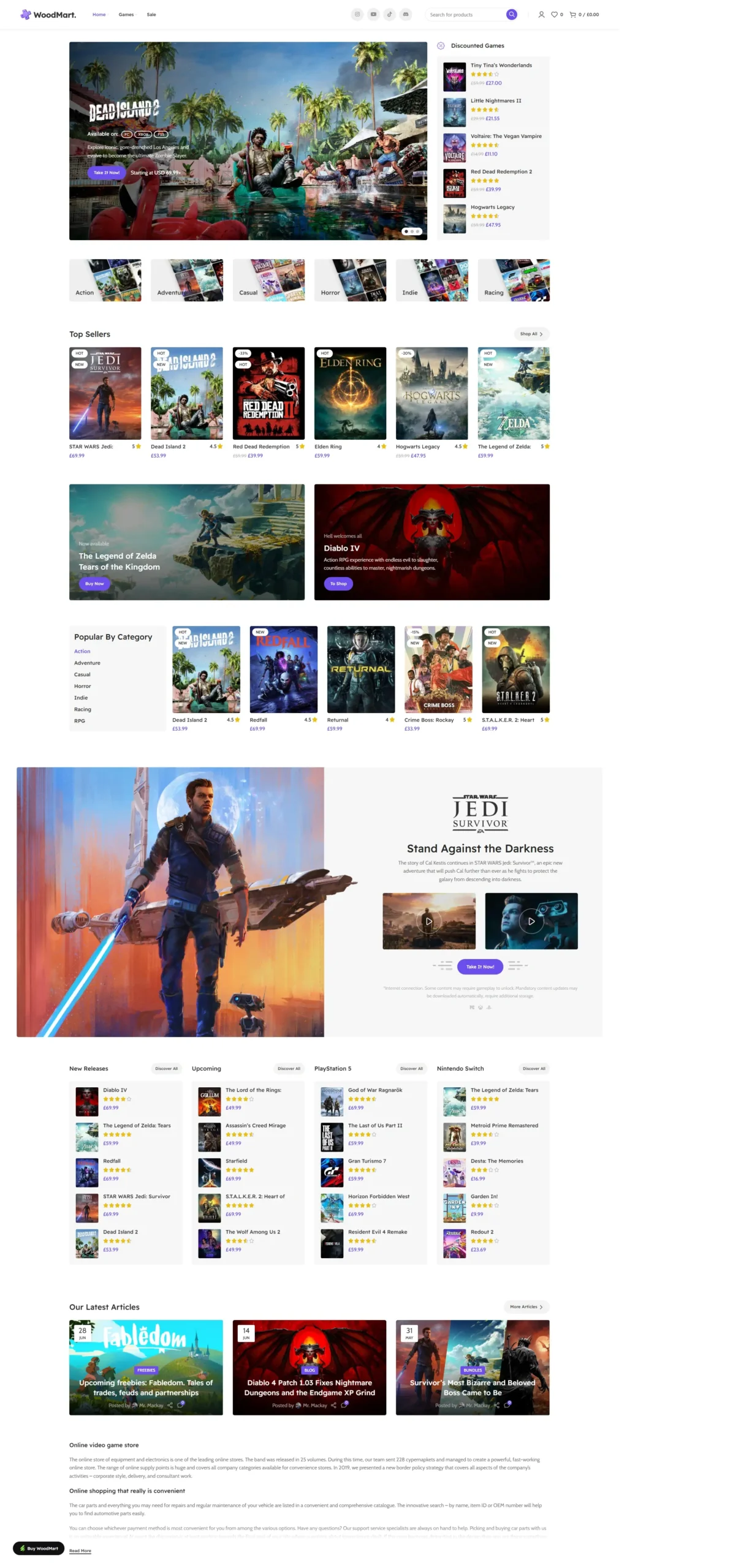Open the Games menu item
This screenshot has height=1568, width=733.
[126, 15]
